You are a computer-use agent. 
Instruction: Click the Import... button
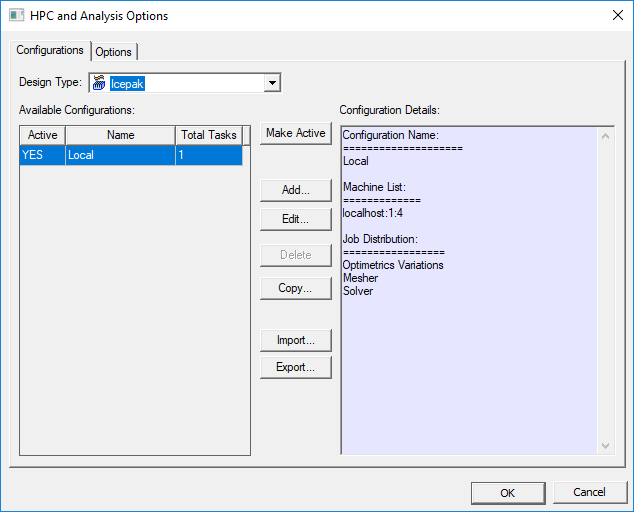[296, 340]
